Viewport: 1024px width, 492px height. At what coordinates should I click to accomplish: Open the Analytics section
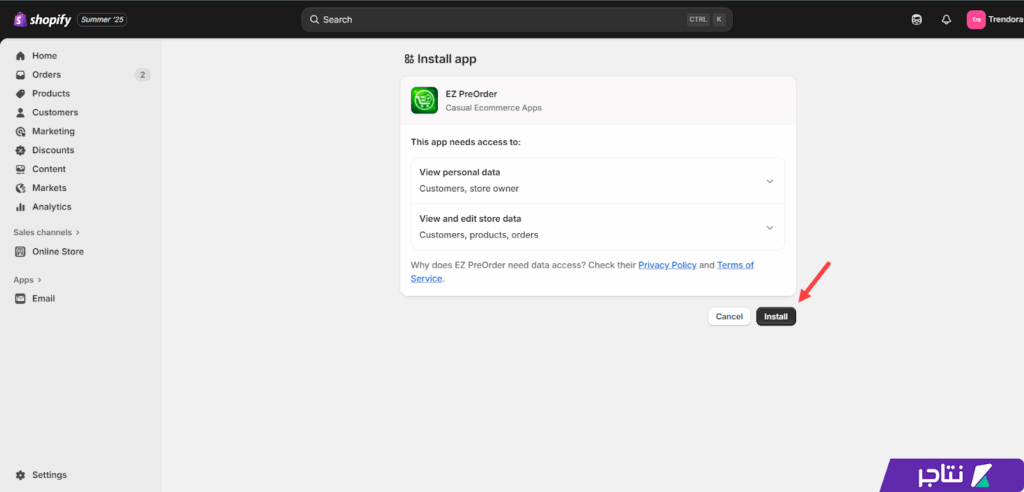[x=51, y=207]
